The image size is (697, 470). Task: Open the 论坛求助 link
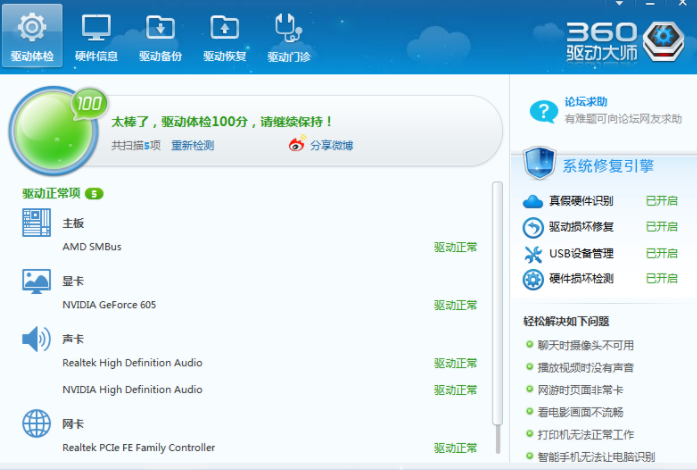(586, 102)
